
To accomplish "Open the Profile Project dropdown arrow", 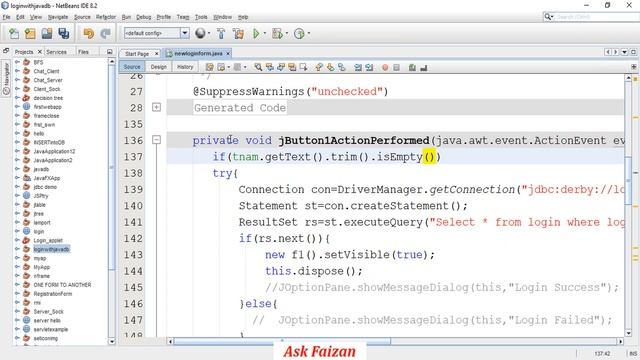I will tap(309, 33).
